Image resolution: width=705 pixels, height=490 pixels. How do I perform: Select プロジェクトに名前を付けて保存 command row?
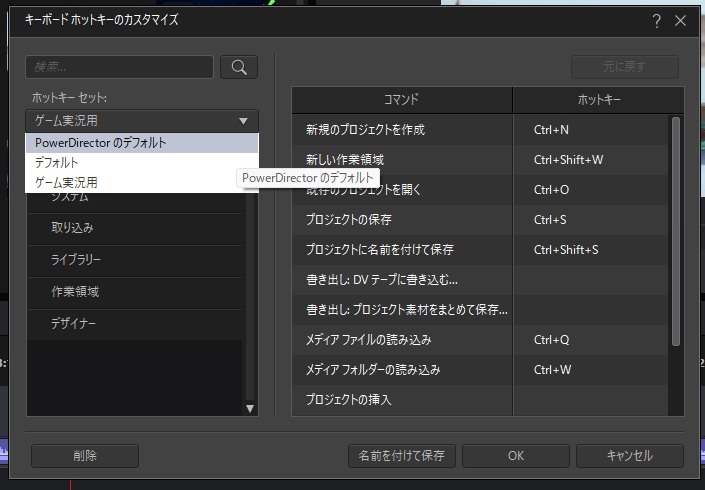(x=480, y=250)
